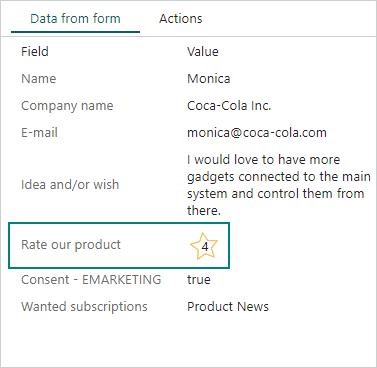Image resolution: width=377 pixels, height=368 pixels.
Task: Click the Company name field label
Action: point(67,106)
